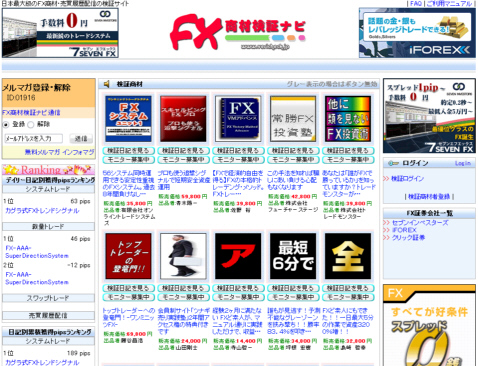Click the Login link in ログイン header
Screen dimensions: 478x366
(463, 163)
